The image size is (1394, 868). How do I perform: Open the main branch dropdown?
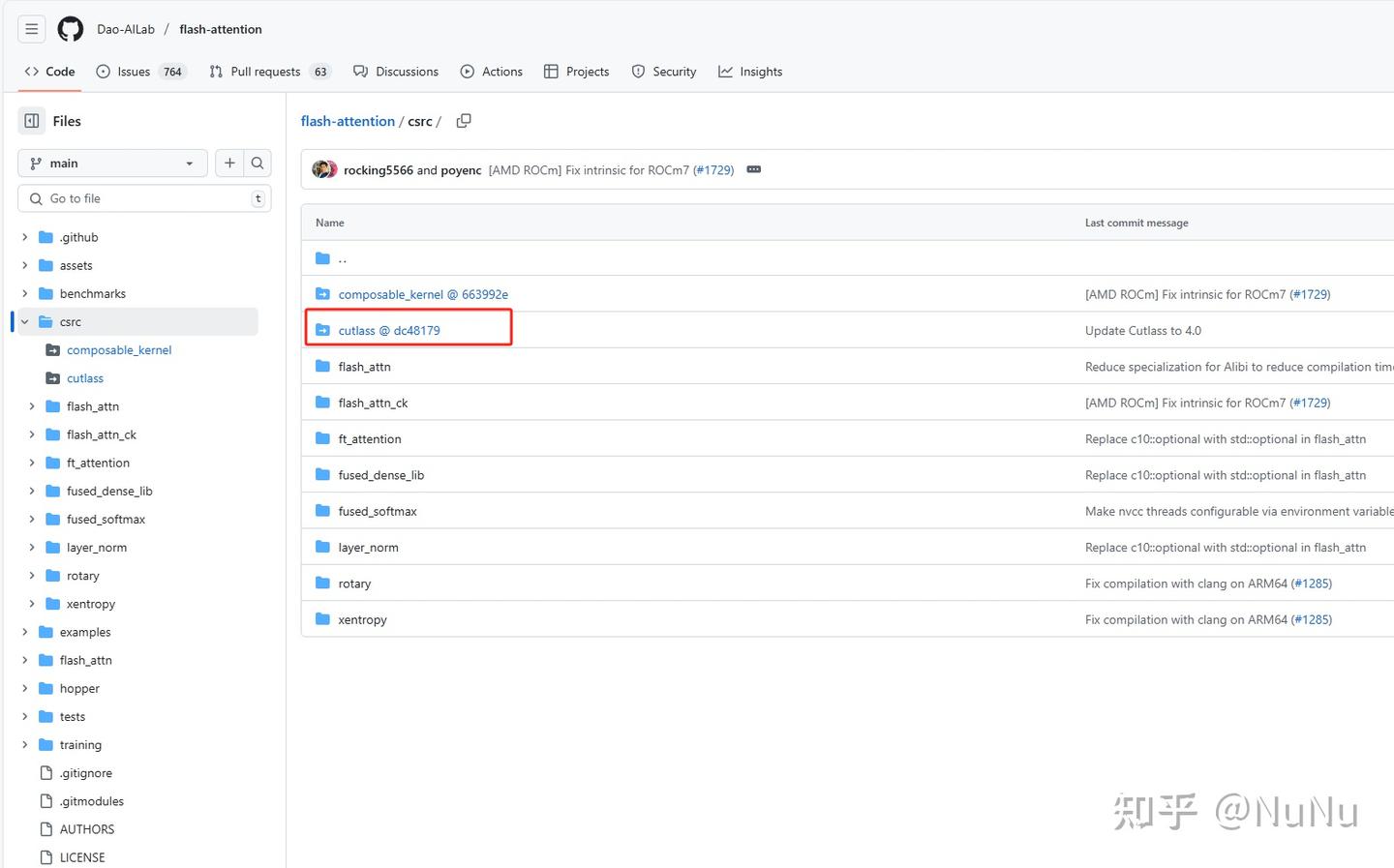tap(112, 164)
